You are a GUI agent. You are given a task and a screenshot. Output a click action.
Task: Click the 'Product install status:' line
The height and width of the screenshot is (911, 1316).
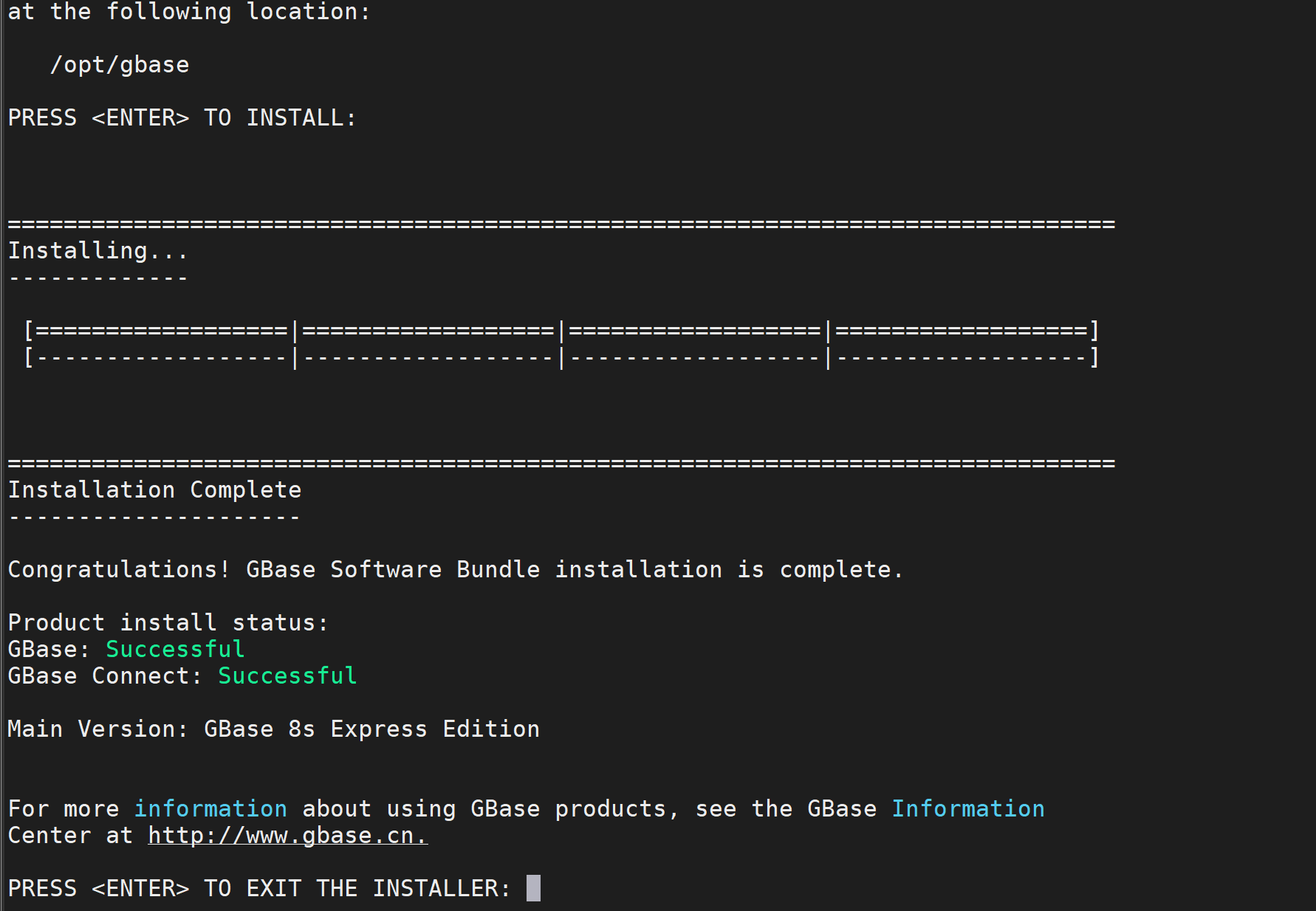(x=168, y=623)
